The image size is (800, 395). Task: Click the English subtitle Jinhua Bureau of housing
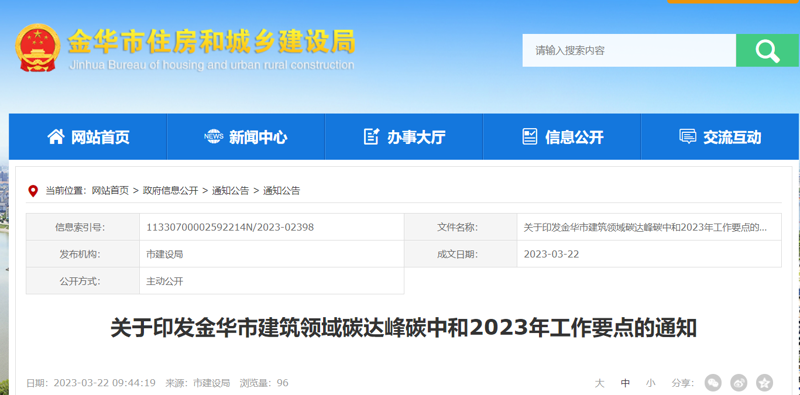(x=211, y=65)
